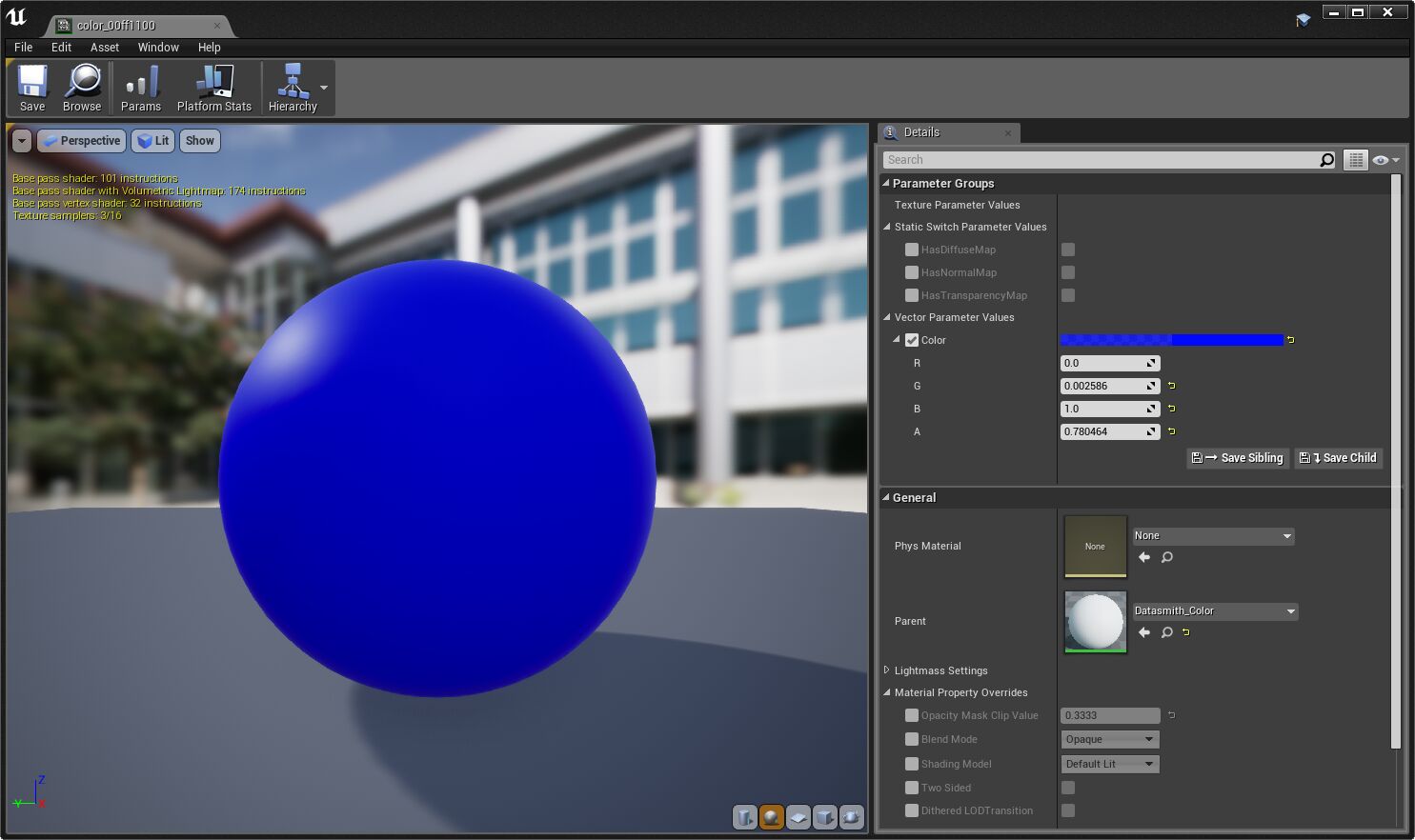Screen dimensions: 1415x840
Task: Uncheck the Color vector parameter override
Action: 912,339
